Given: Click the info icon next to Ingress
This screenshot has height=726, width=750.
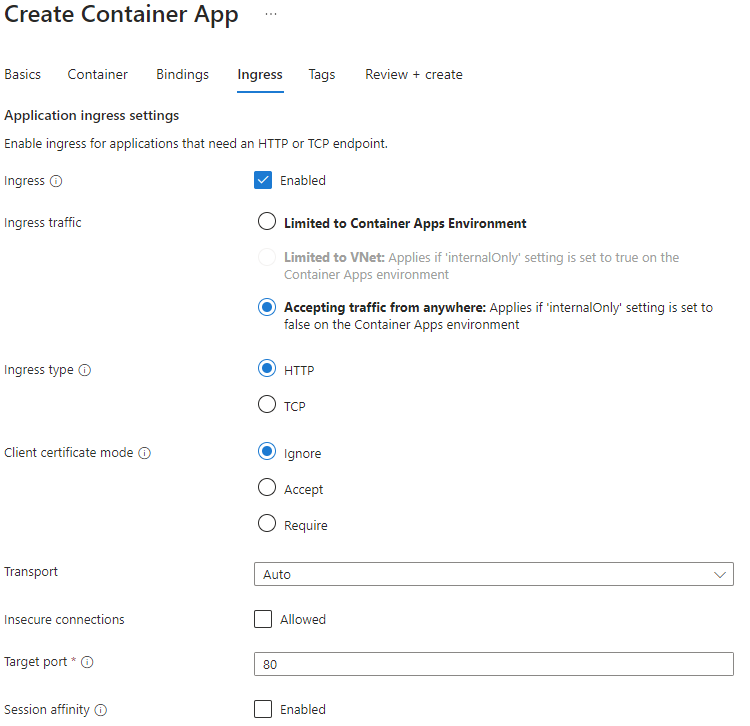Looking at the screenshot, I should tap(56, 181).
